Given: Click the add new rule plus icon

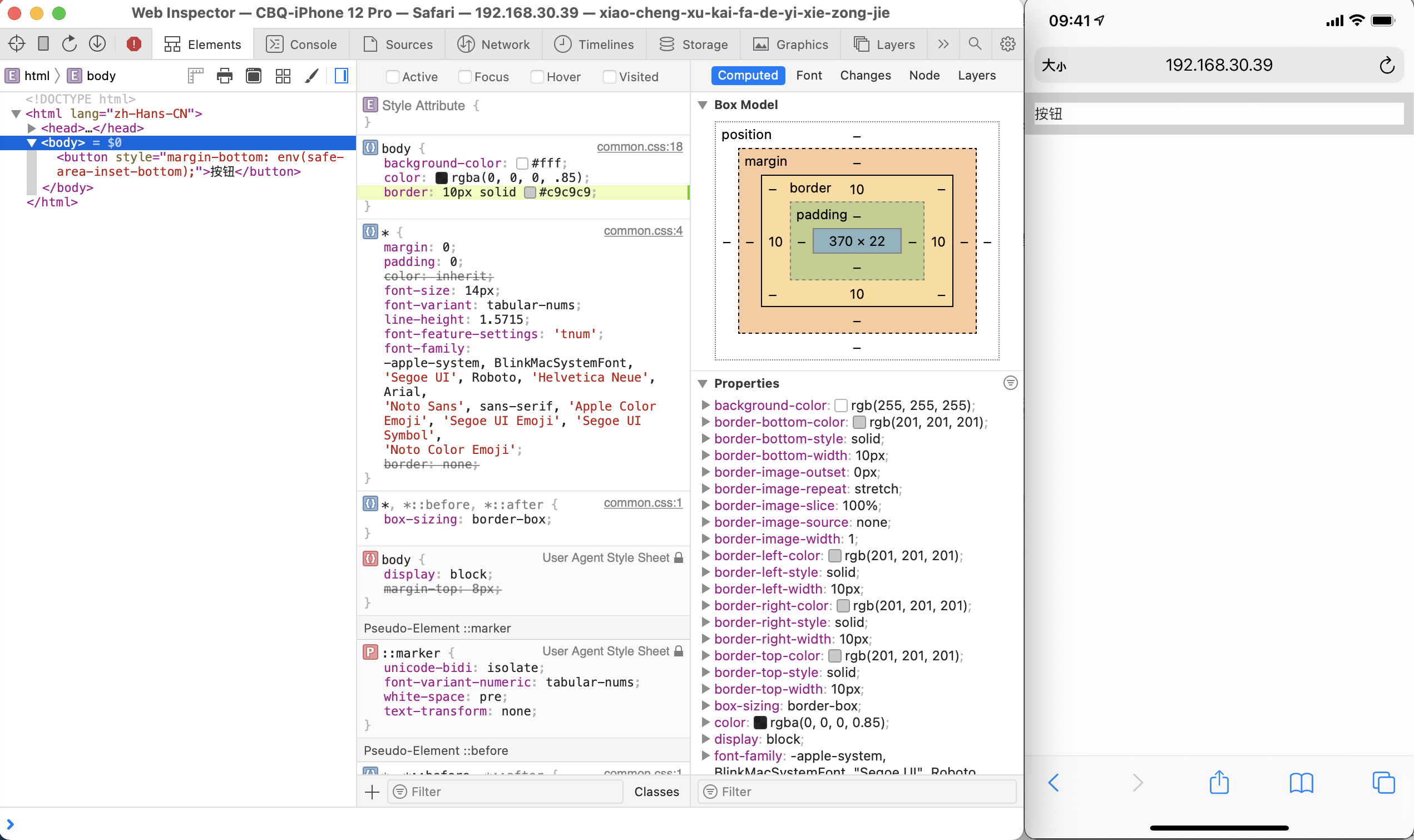Looking at the screenshot, I should click(372, 792).
